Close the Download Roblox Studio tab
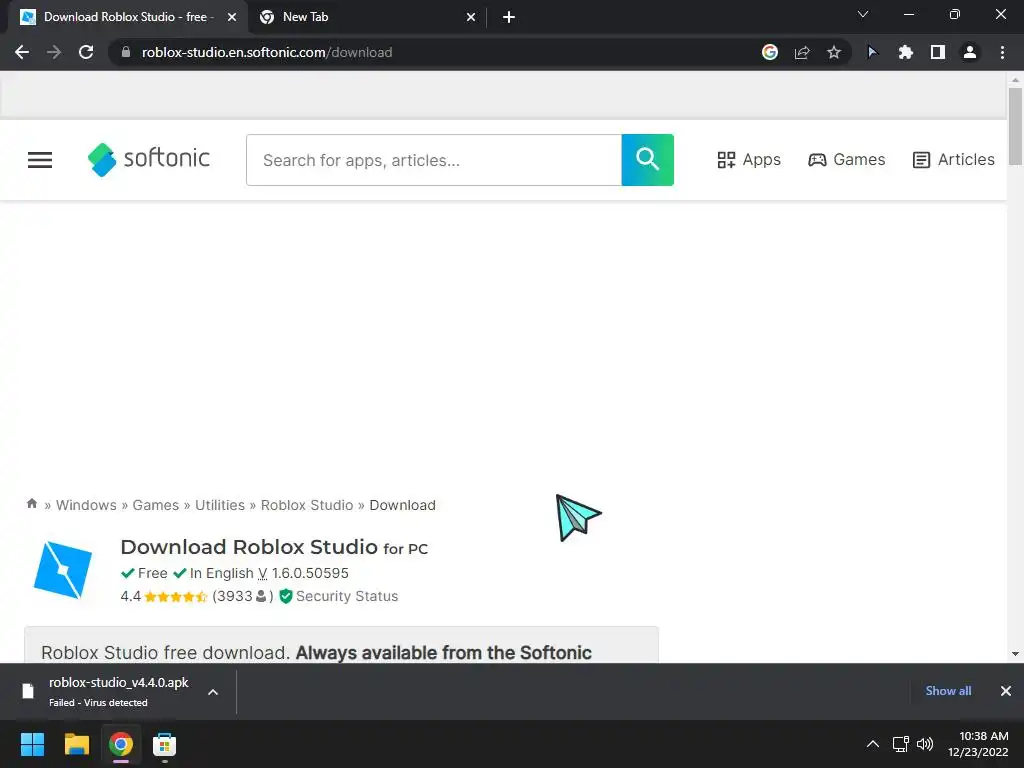The height and width of the screenshot is (768, 1024). pos(232,17)
